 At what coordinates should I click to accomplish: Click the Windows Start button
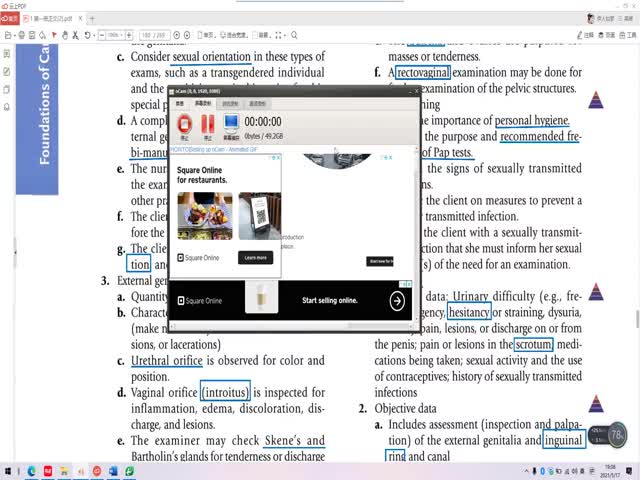(x=8, y=470)
